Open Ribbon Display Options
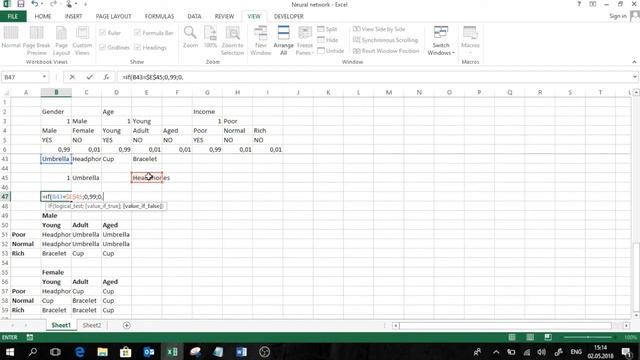Viewport: 640px width, 360px height. tap(593, 4)
